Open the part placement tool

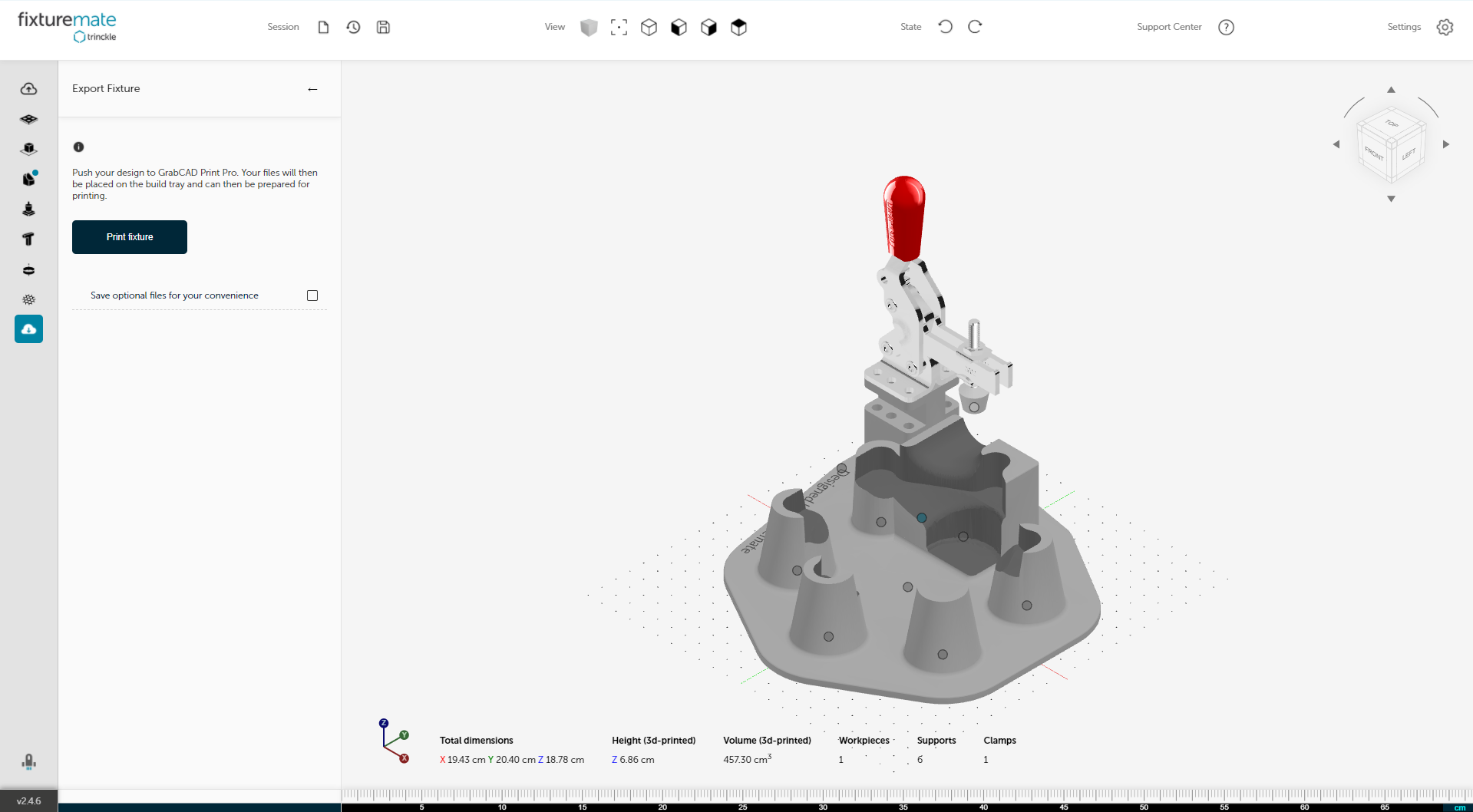[28, 149]
